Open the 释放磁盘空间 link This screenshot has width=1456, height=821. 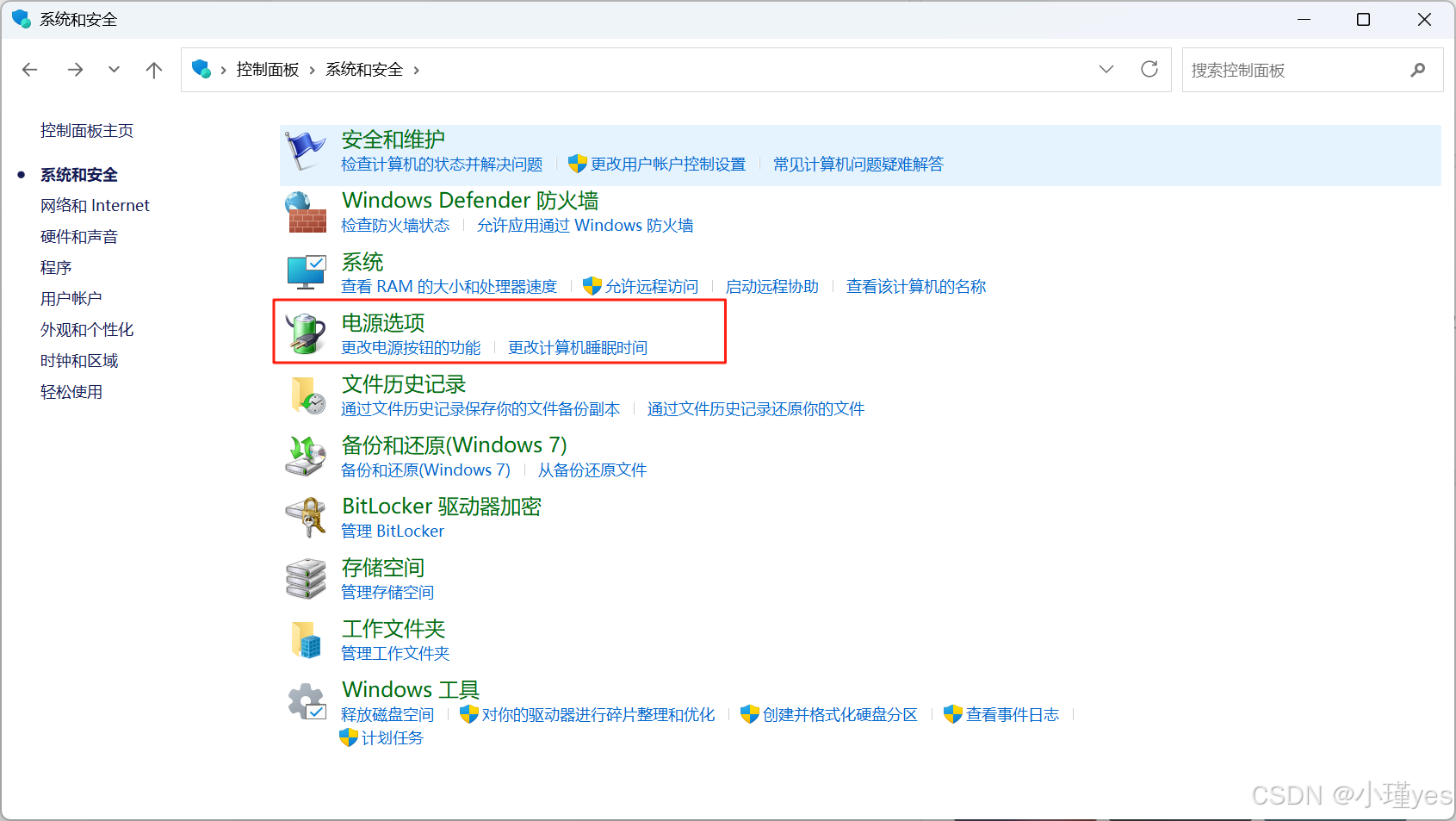click(x=387, y=715)
